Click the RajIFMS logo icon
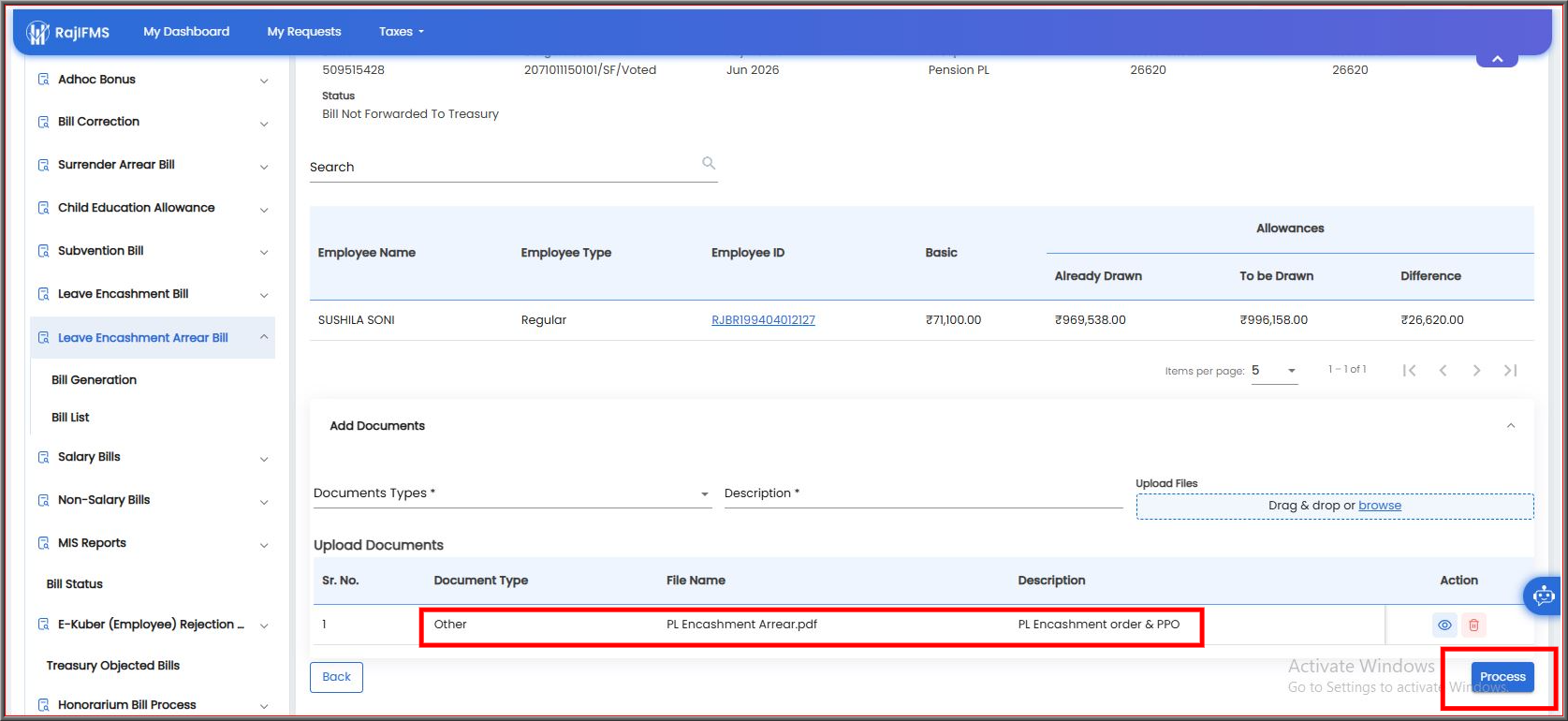This screenshot has width=1568, height=721. [x=37, y=32]
